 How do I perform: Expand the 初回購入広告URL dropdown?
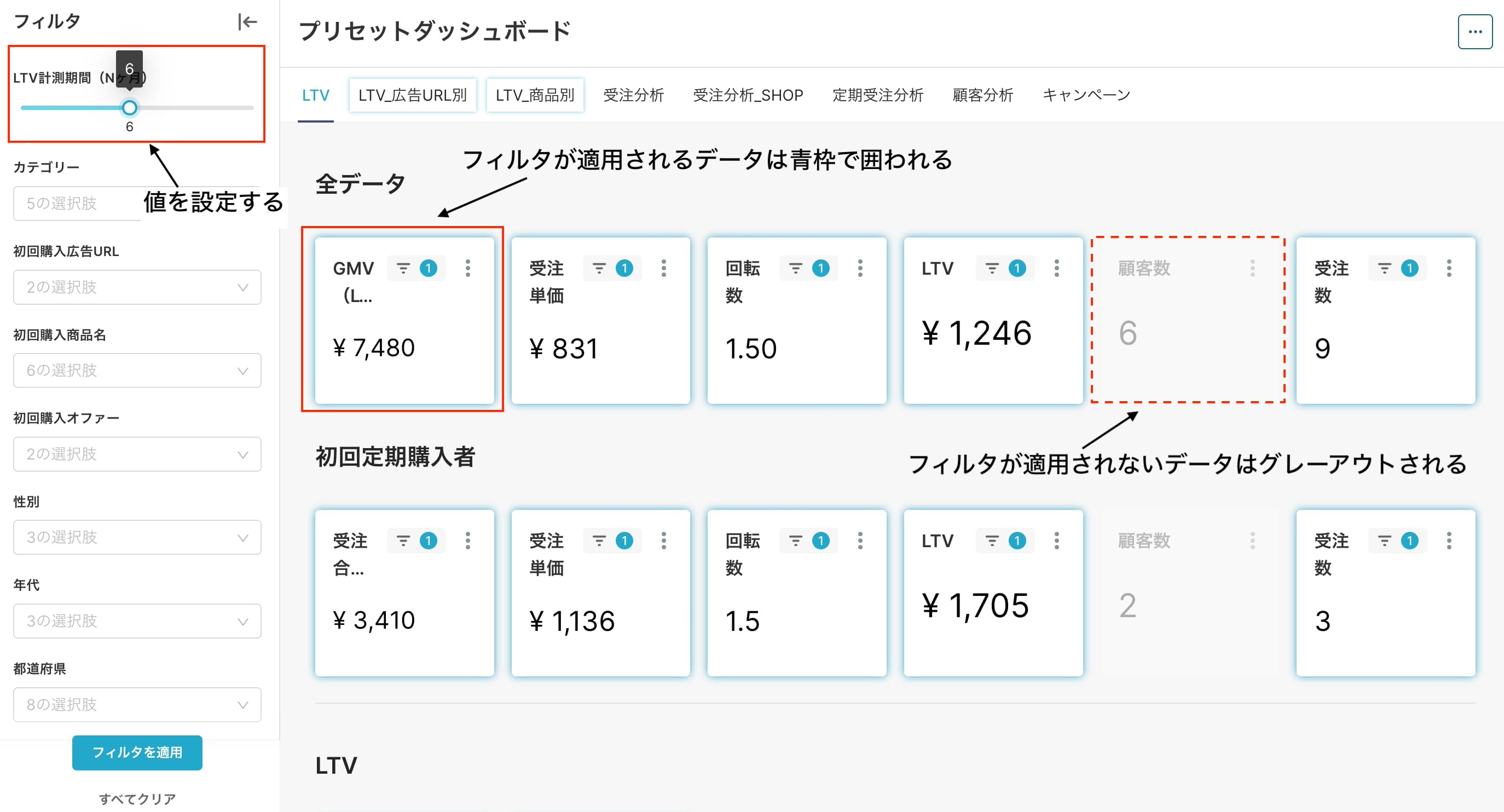[137, 287]
